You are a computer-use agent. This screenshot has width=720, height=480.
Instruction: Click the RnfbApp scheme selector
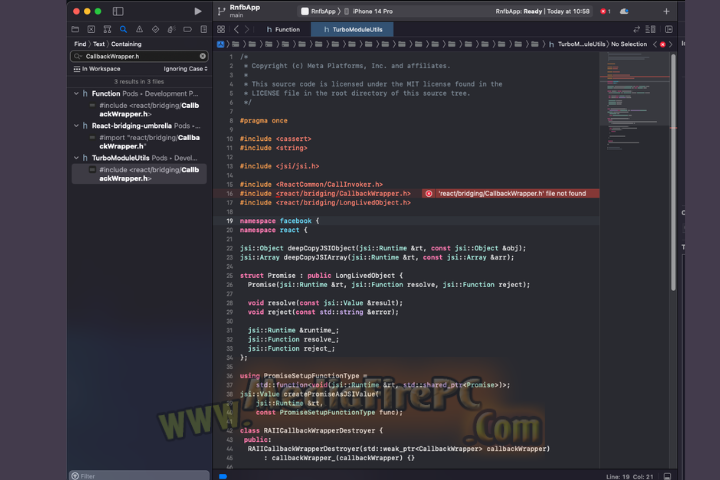coord(319,11)
